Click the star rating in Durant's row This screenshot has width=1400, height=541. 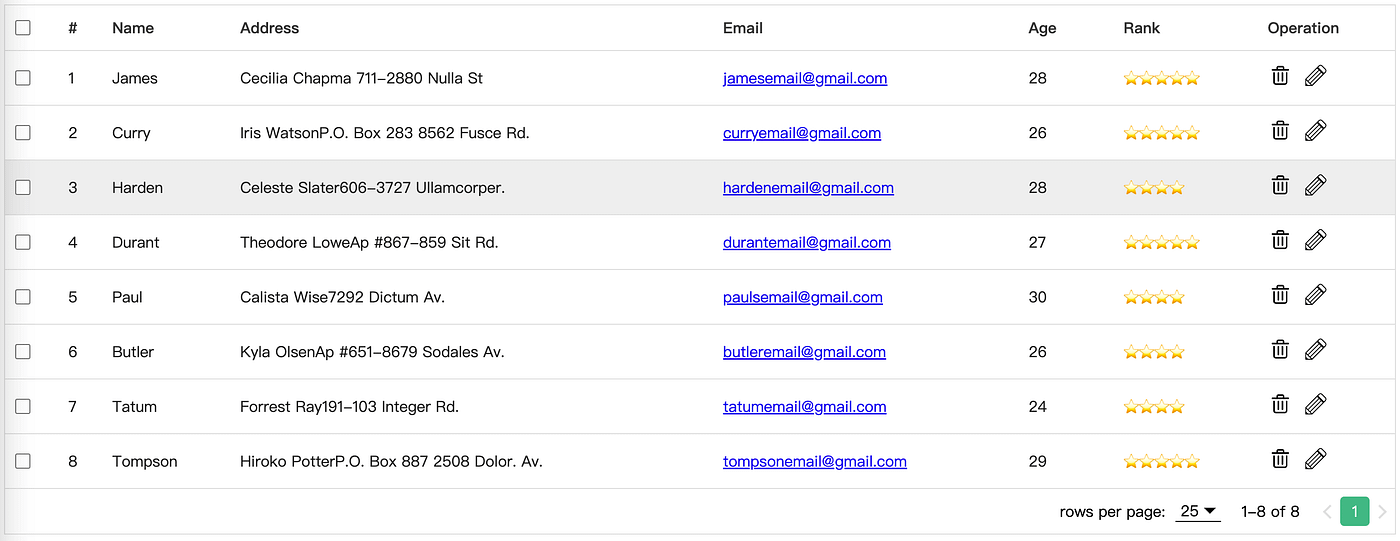click(x=1161, y=242)
